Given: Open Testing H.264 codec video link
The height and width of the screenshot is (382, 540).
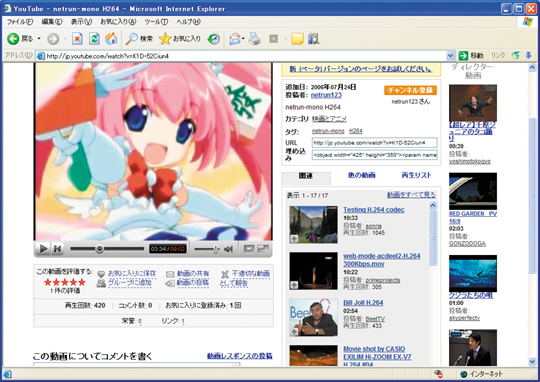Looking at the screenshot, I should pos(374,210).
